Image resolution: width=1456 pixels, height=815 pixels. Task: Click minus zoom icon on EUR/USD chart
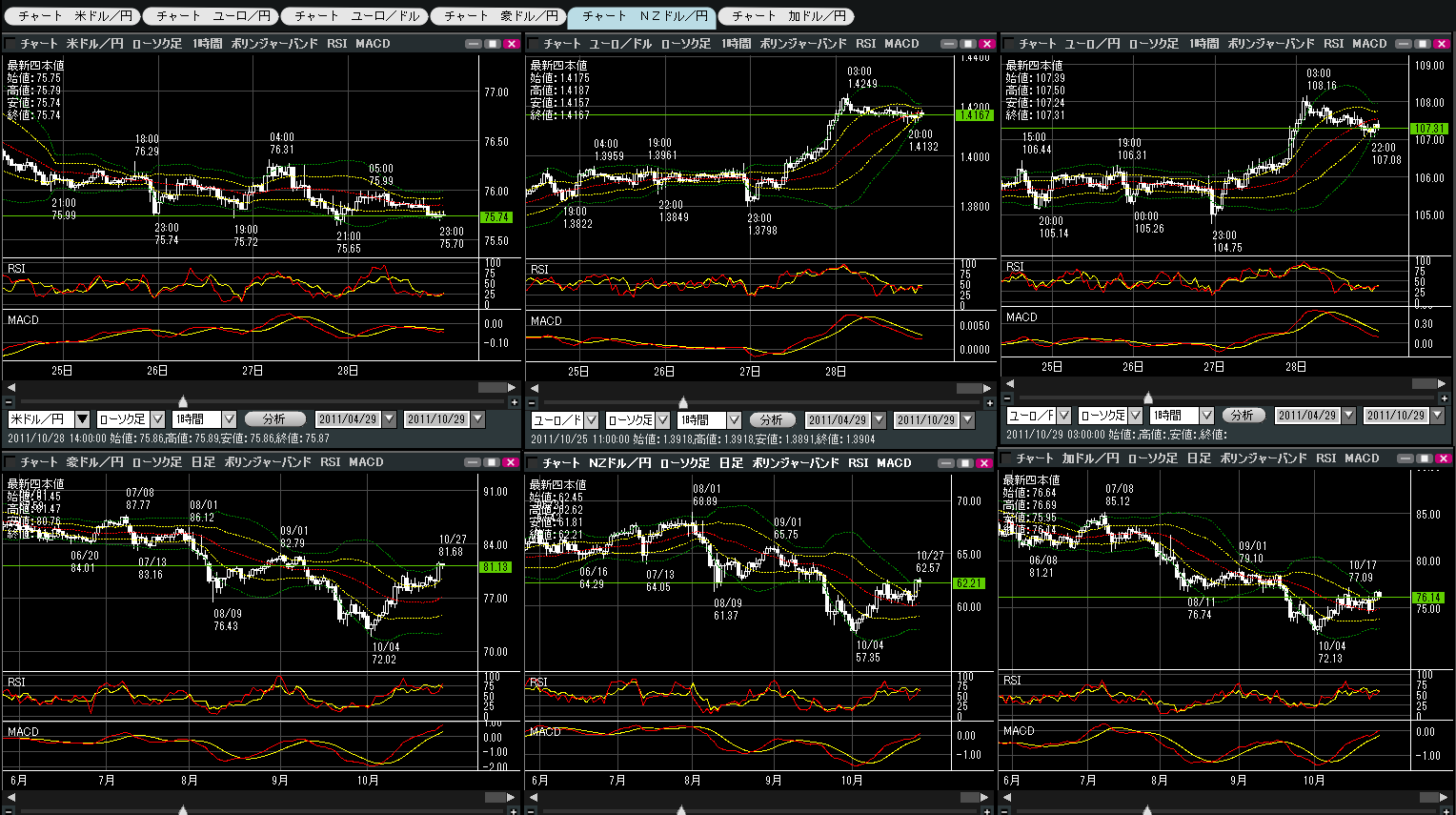click(x=533, y=402)
